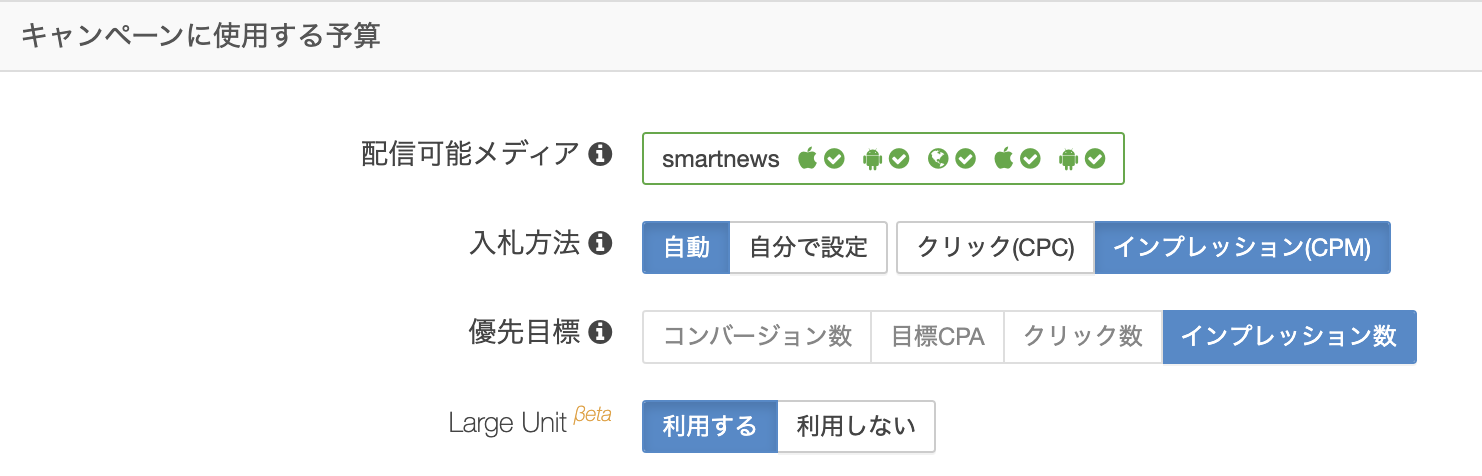The height and width of the screenshot is (476, 1482).
Task: Switch bidding to 自分で設定
Action: click(x=808, y=247)
